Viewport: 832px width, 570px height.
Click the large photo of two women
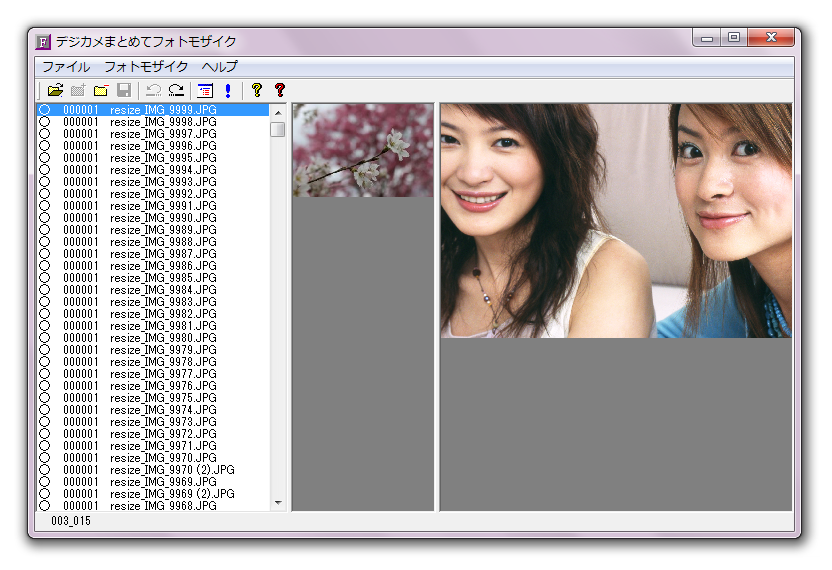coord(615,220)
